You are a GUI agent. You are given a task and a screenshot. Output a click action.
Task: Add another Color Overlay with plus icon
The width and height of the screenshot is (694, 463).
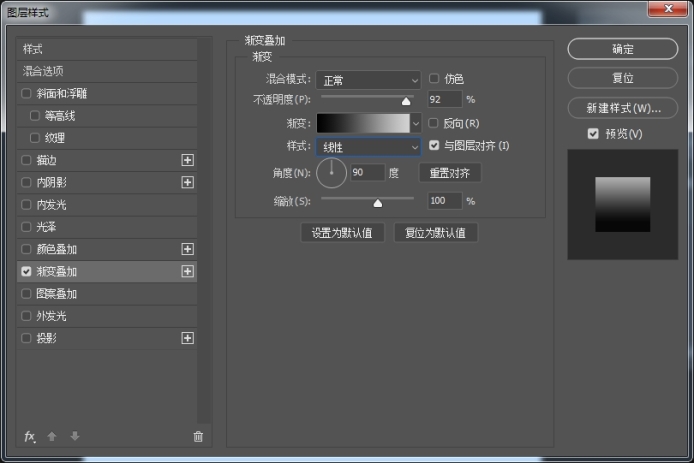click(188, 249)
